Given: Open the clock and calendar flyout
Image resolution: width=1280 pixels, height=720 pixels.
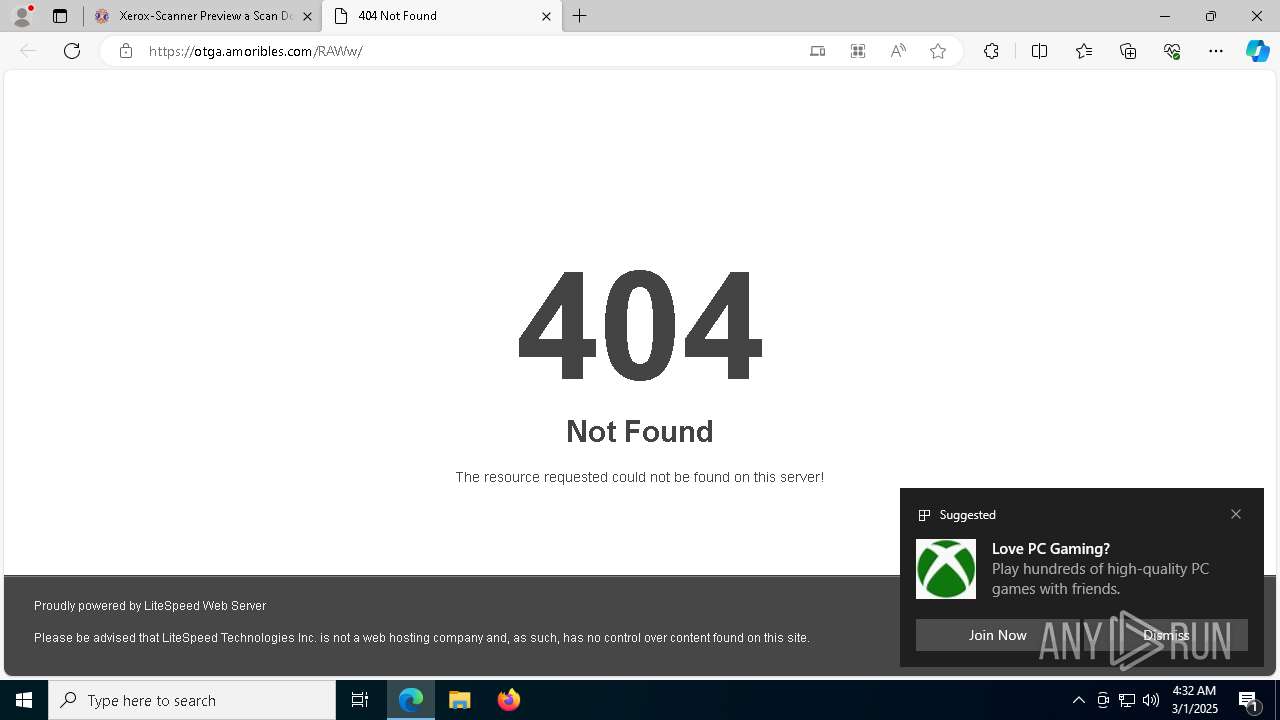Looking at the screenshot, I should (x=1194, y=700).
